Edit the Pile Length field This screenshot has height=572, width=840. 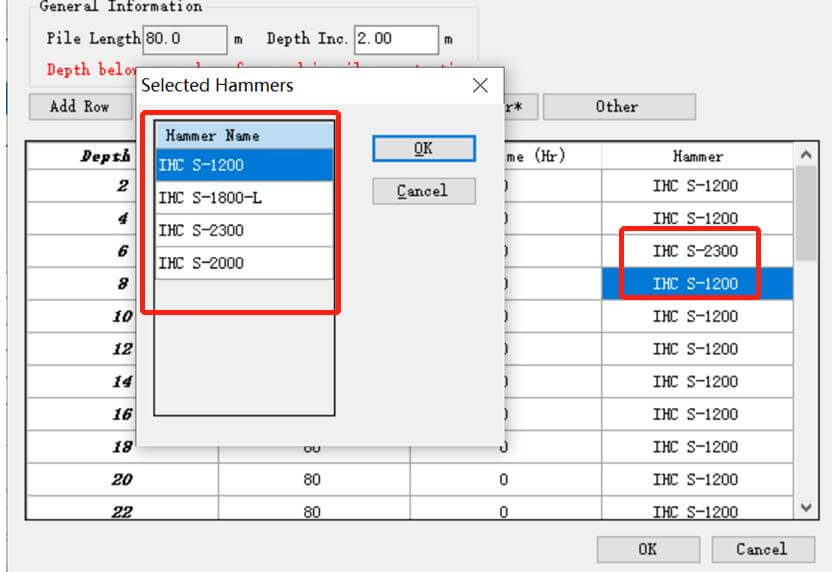pos(185,40)
